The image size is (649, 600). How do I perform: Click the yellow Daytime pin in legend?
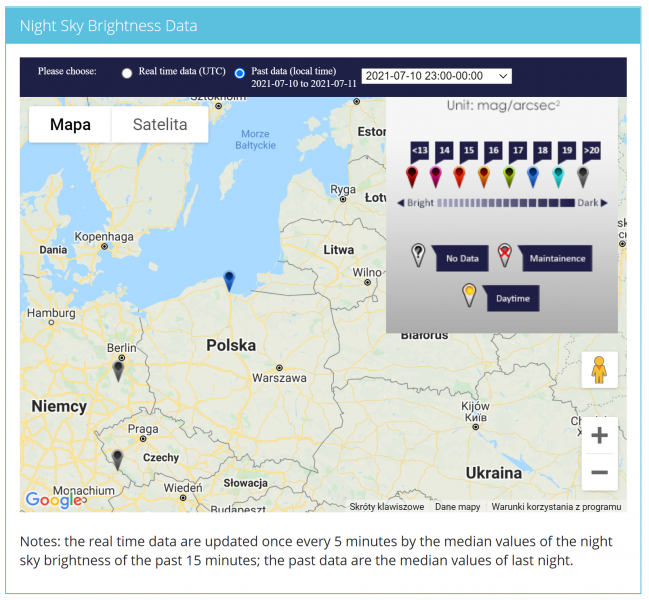(469, 295)
